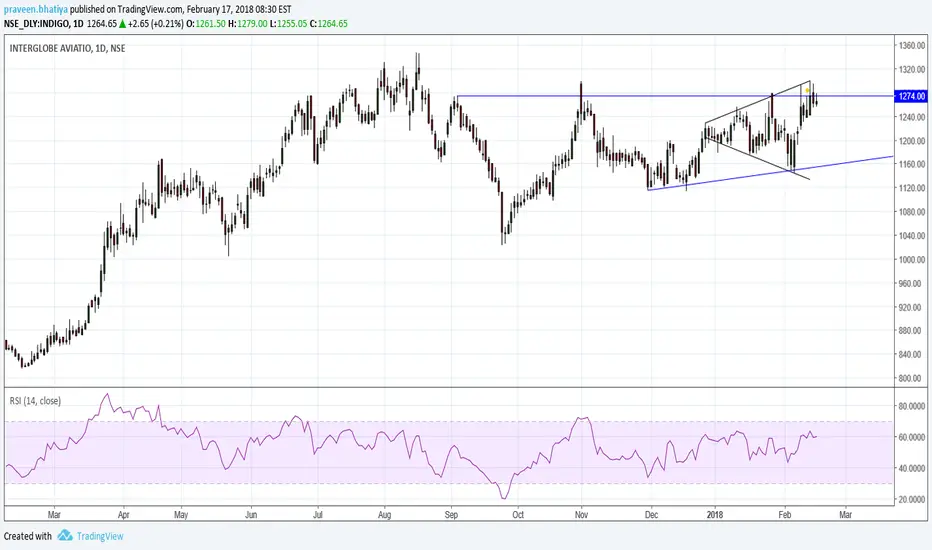This screenshot has width=932, height=550.
Task: Click the INTERGLOBE AVIATIO, 1D, NSE legend
Action: click(67, 48)
